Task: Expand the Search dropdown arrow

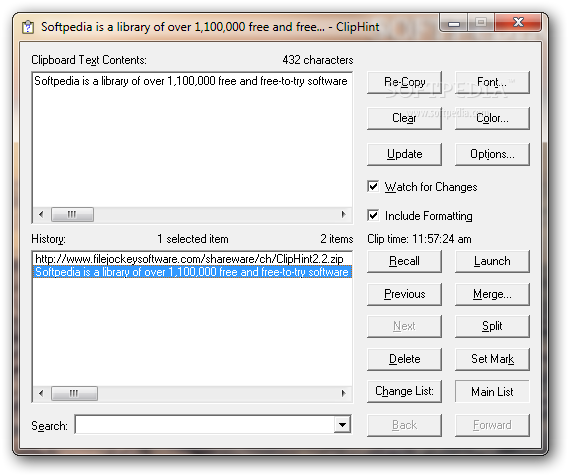Action: 342,424
